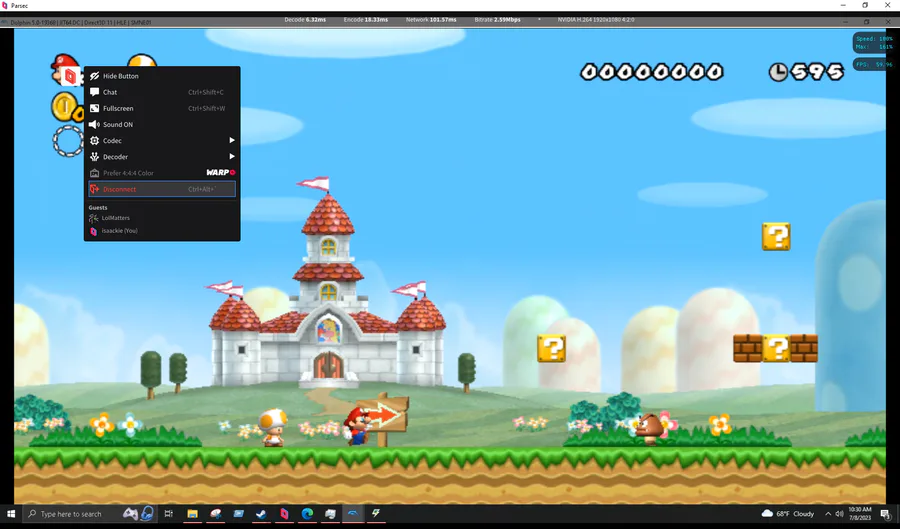Click the Chat speech bubble icon
900x529 pixels.
click(95, 92)
